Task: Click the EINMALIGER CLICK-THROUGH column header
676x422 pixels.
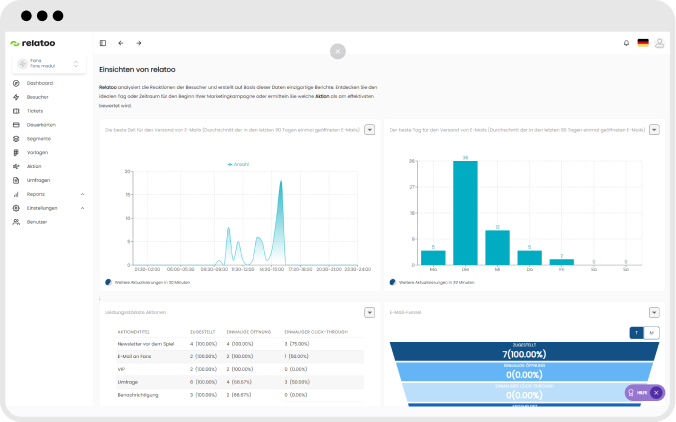Action: point(316,332)
